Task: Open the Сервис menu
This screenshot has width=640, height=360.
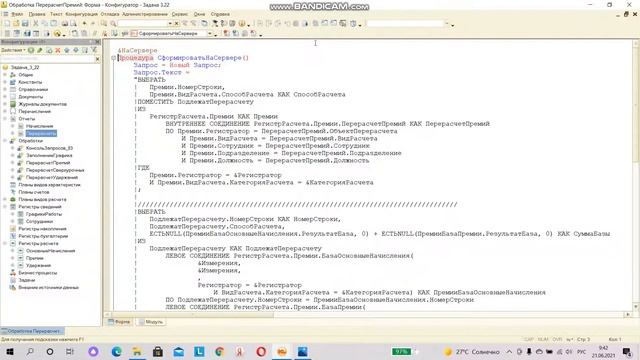Action: 180,14
